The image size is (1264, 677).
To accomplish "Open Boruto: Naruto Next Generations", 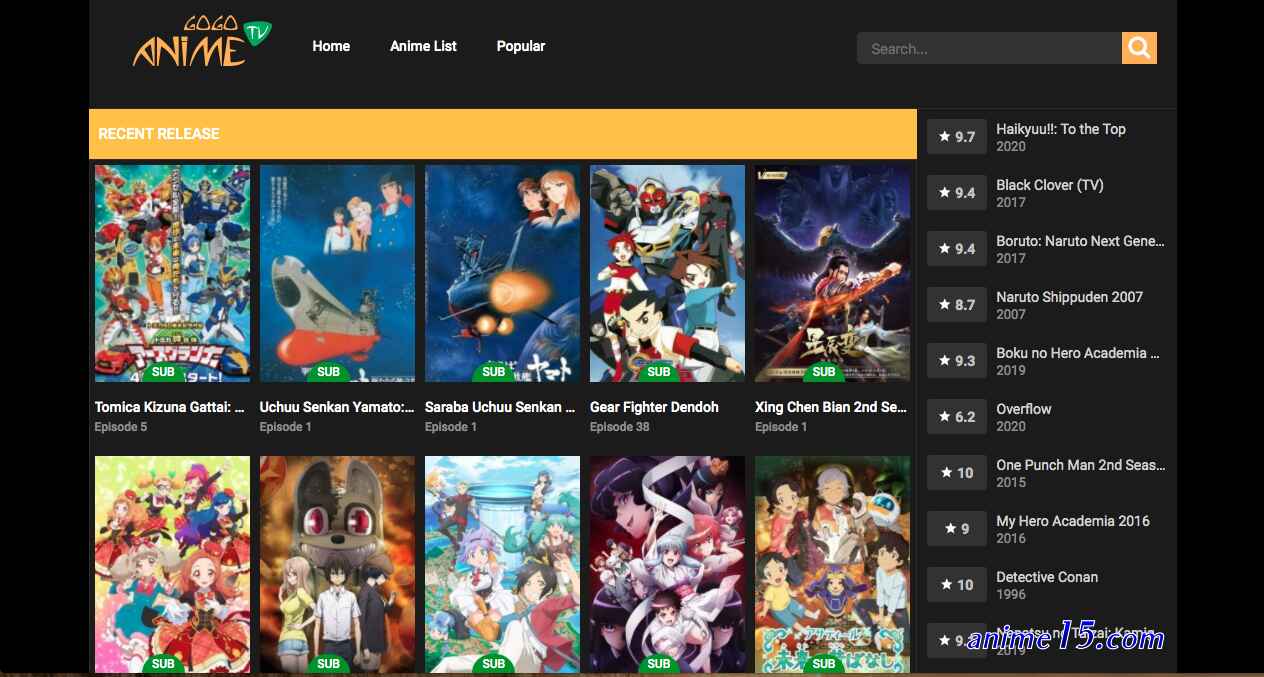I will [1080, 241].
